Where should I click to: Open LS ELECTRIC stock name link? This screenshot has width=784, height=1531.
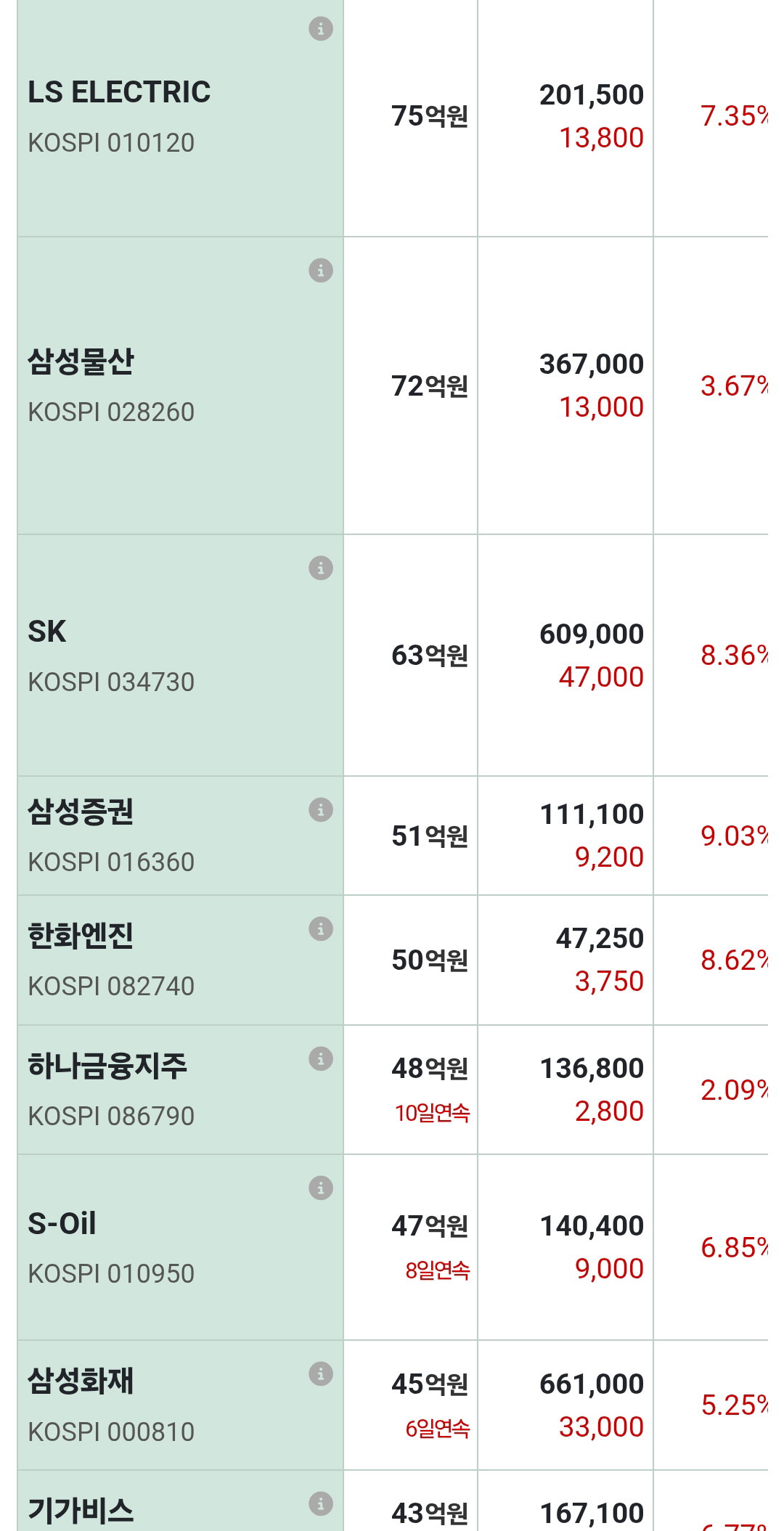[119, 92]
